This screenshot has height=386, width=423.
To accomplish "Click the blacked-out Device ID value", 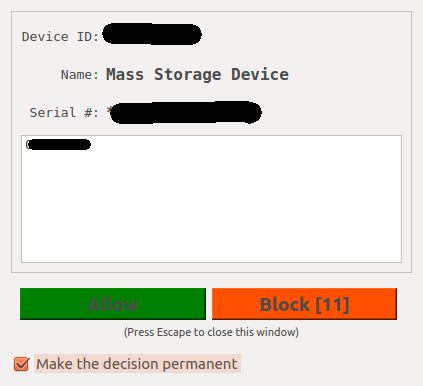I will (x=152, y=34).
